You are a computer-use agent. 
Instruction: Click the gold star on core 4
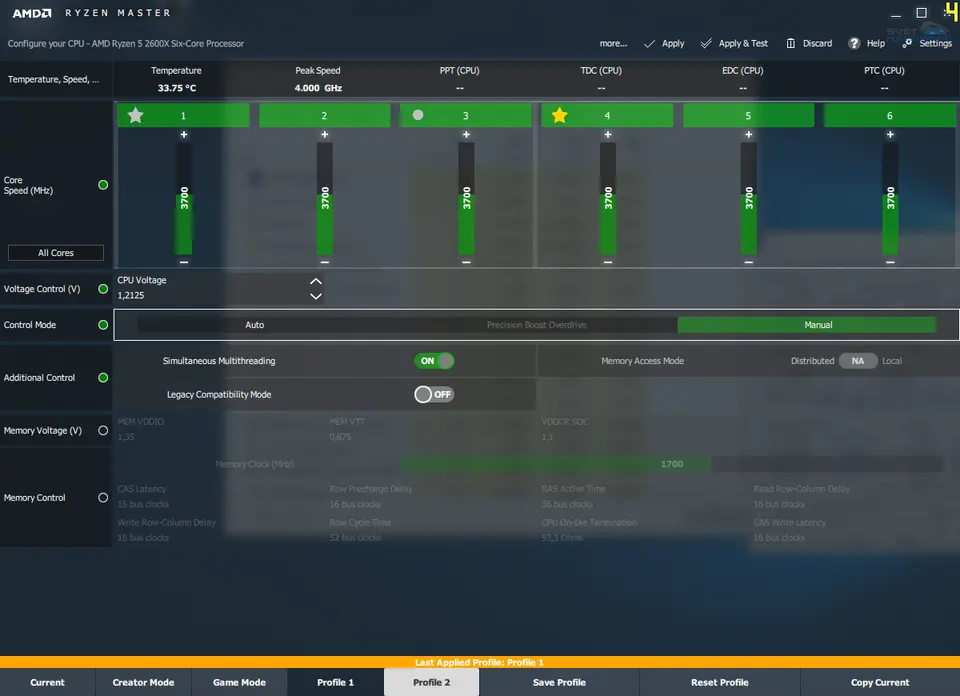(559, 116)
